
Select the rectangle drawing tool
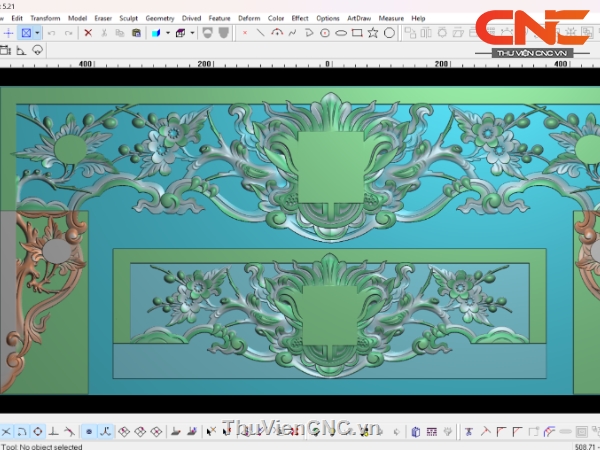356,33
